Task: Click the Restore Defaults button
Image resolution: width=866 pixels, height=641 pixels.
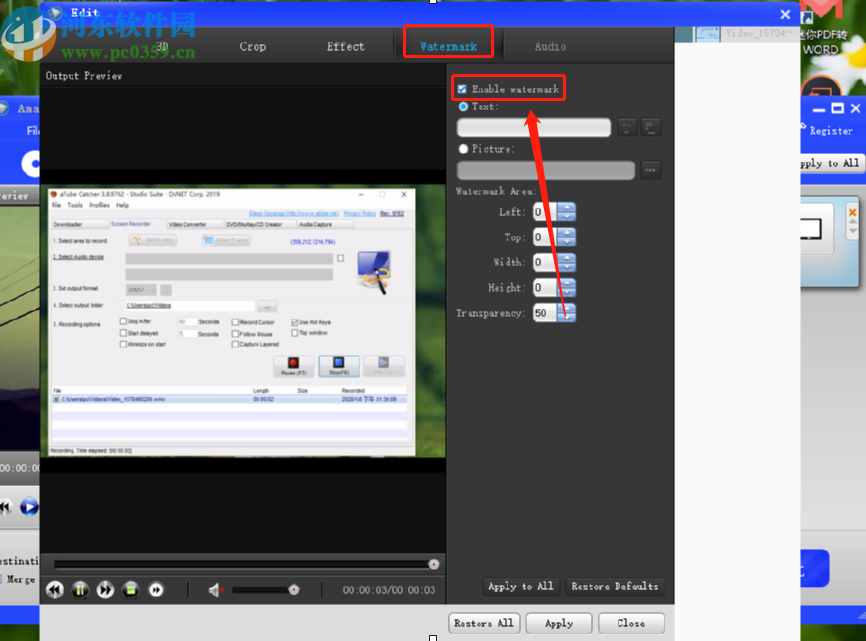Action: click(614, 586)
